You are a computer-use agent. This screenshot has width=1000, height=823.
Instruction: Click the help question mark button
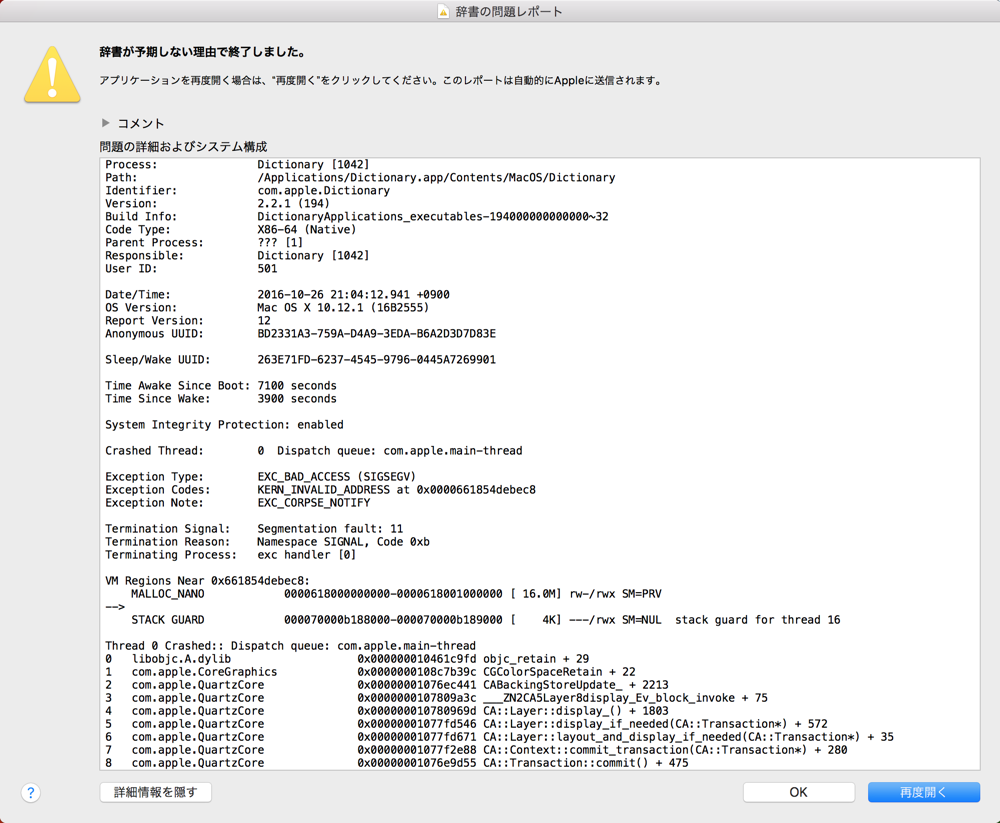pyautogui.click(x=31, y=792)
